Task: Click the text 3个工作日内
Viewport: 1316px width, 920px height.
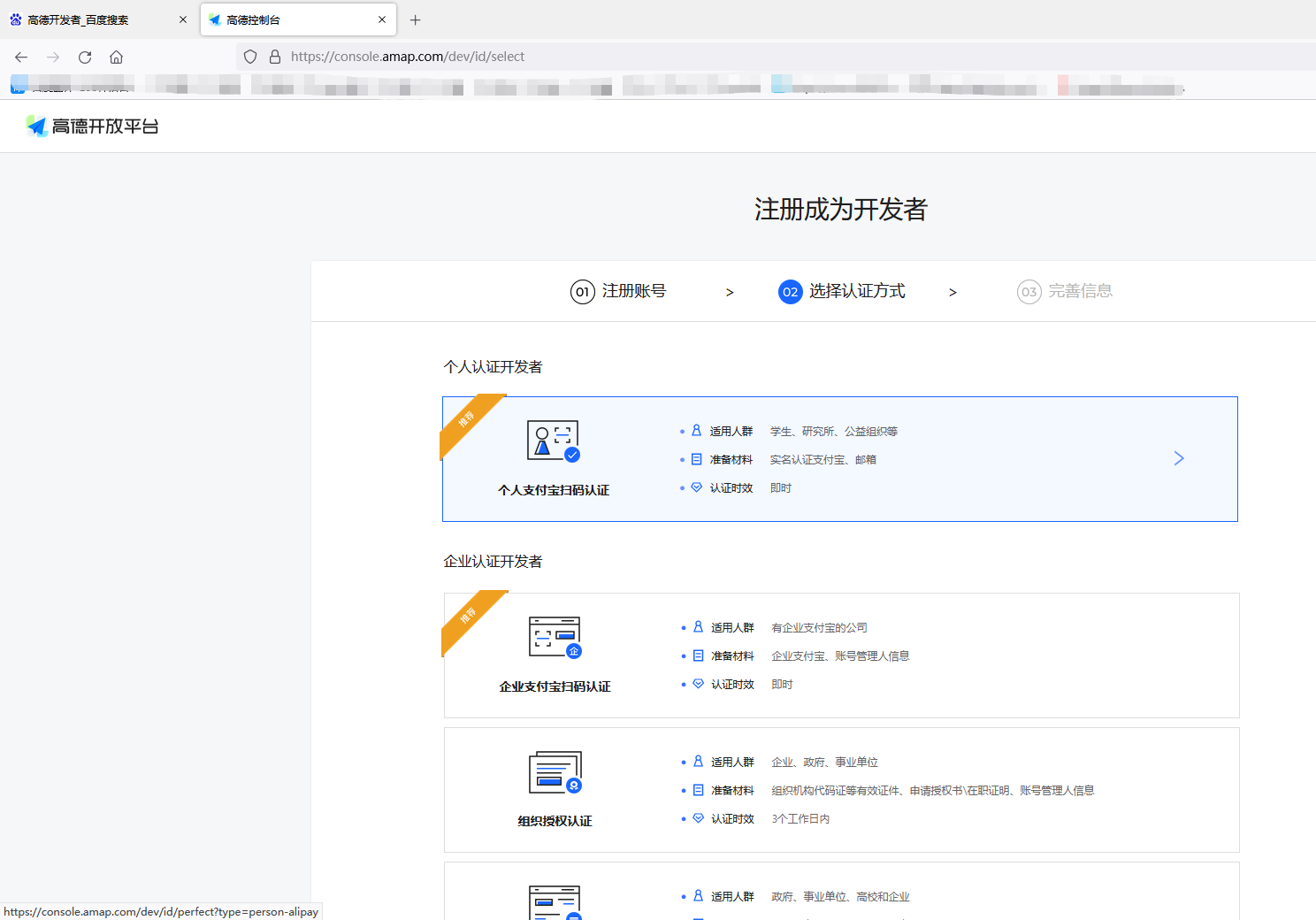Action: pyautogui.click(x=800, y=819)
